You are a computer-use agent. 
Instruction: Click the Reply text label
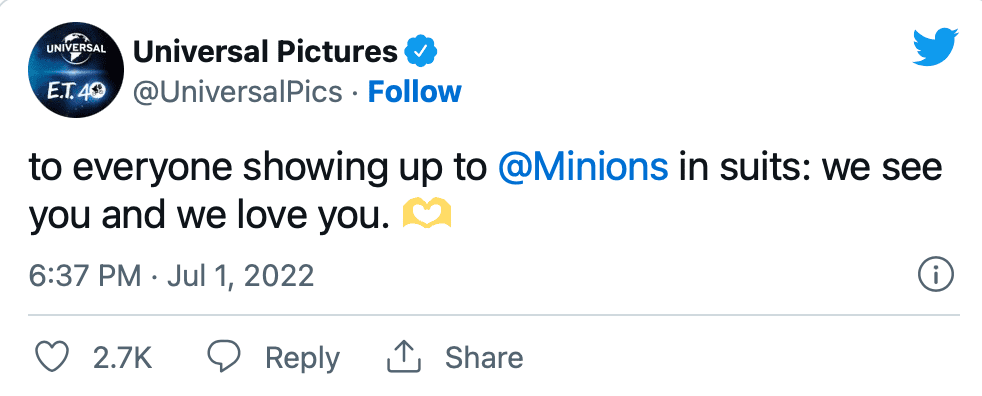[x=302, y=358]
